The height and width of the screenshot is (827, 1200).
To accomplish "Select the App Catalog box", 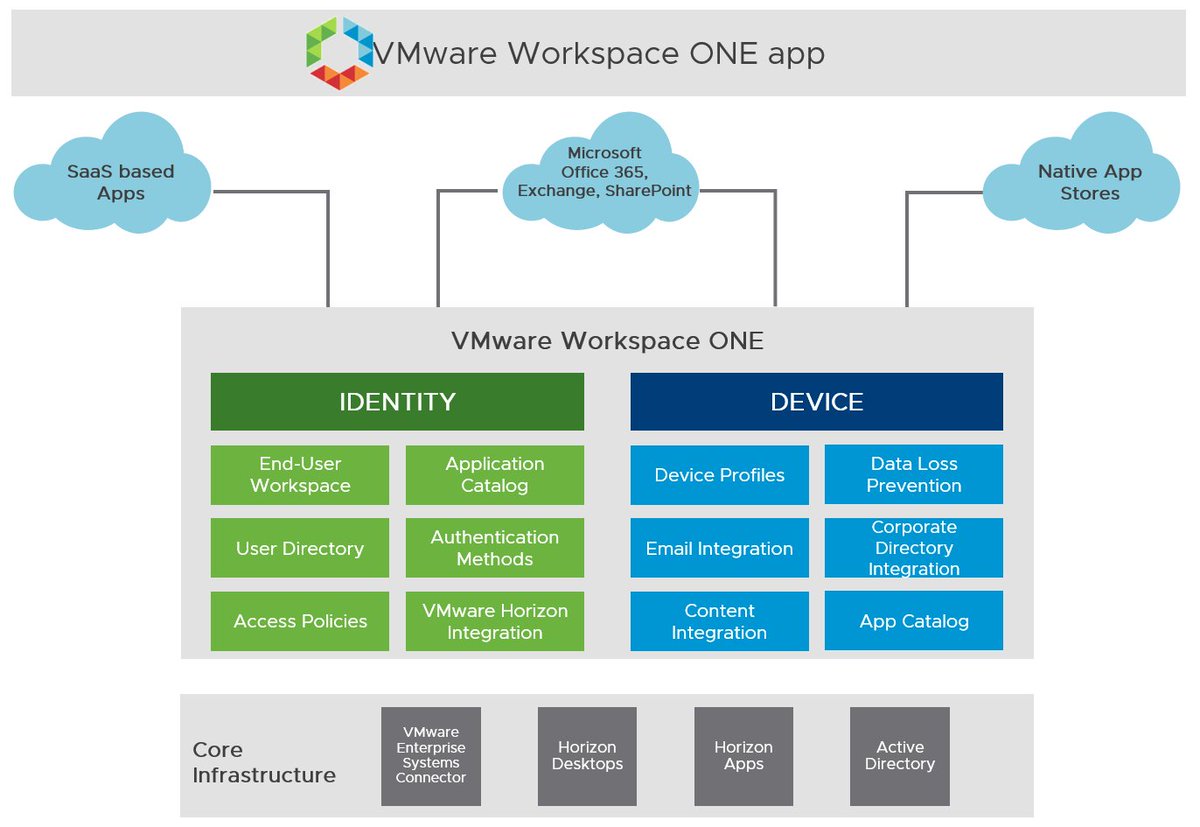I will pyautogui.click(x=914, y=621).
